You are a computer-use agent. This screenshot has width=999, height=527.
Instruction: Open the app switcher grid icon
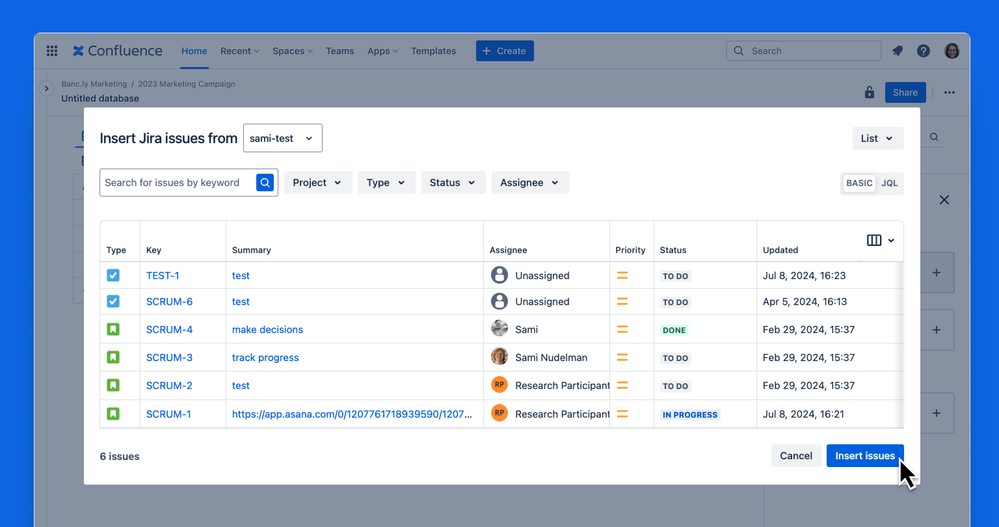coord(52,51)
